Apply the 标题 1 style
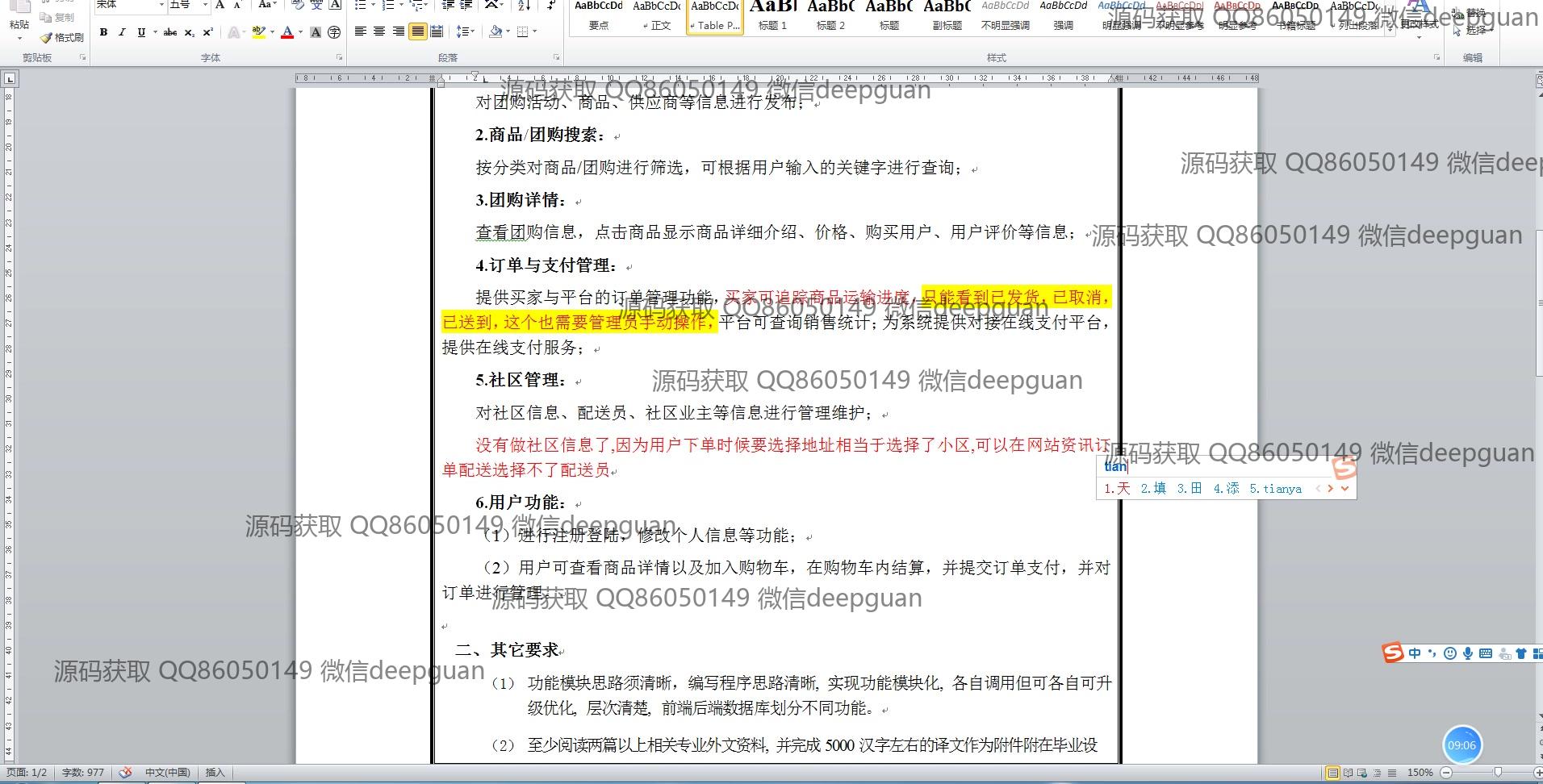Viewport: 1543px width, 784px height. click(772, 16)
